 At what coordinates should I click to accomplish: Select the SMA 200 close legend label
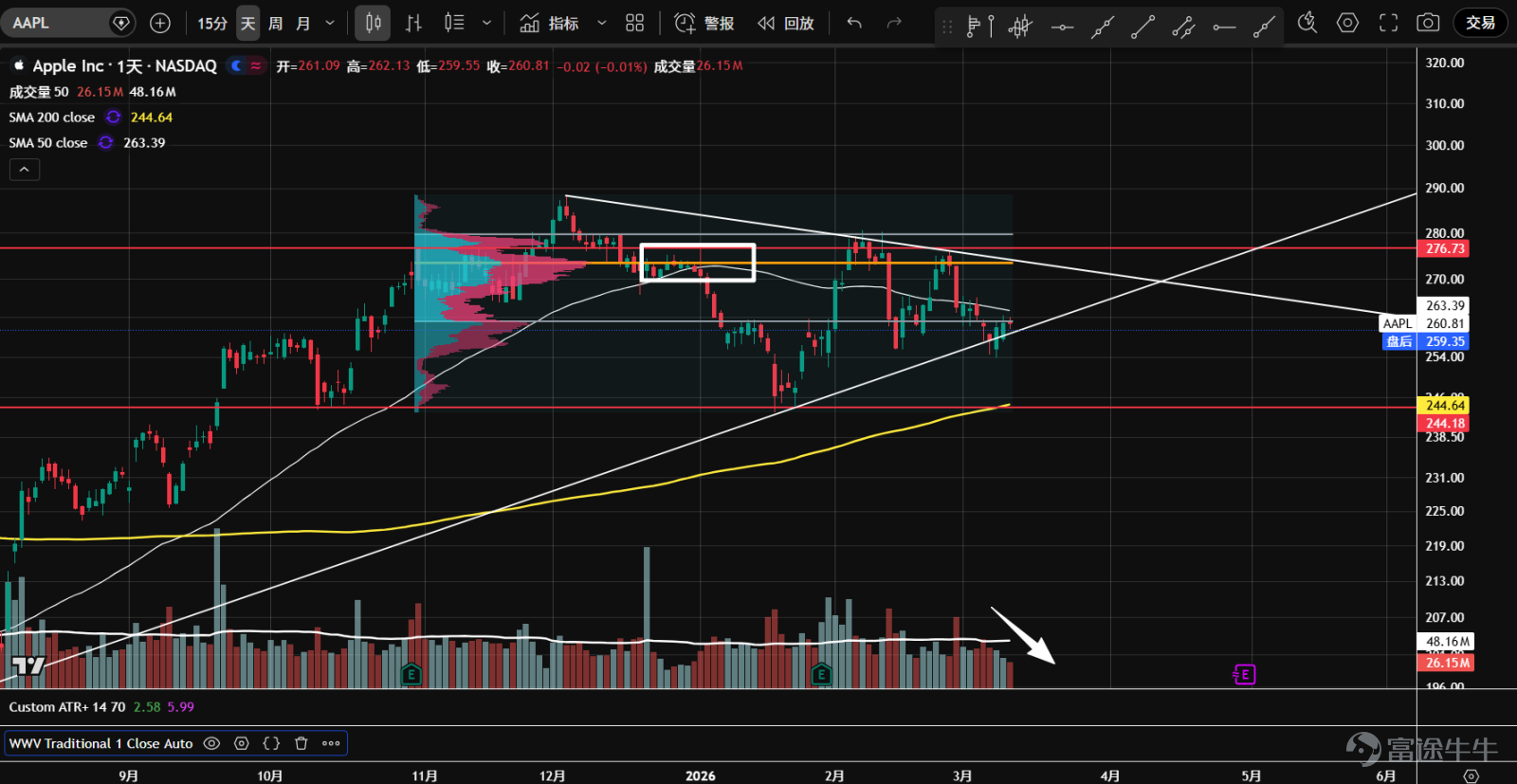(52, 118)
